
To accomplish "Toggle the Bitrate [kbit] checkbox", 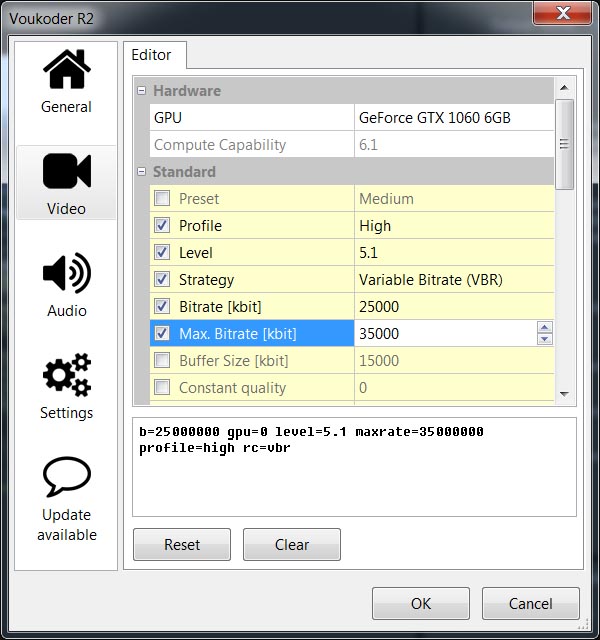I will point(162,306).
